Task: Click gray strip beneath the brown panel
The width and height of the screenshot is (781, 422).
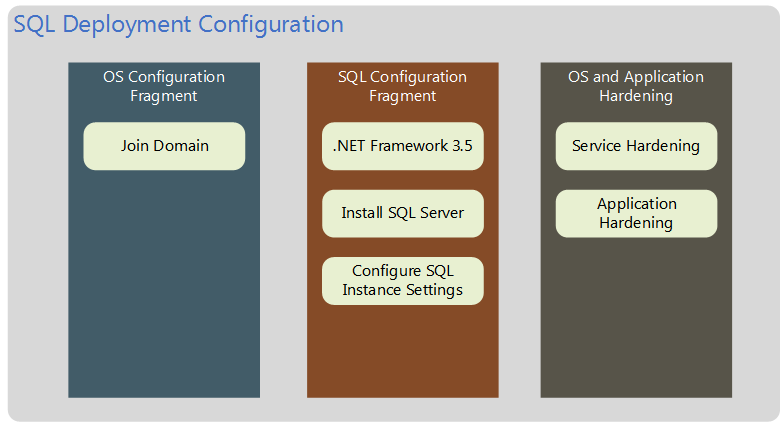Action: tap(402, 408)
